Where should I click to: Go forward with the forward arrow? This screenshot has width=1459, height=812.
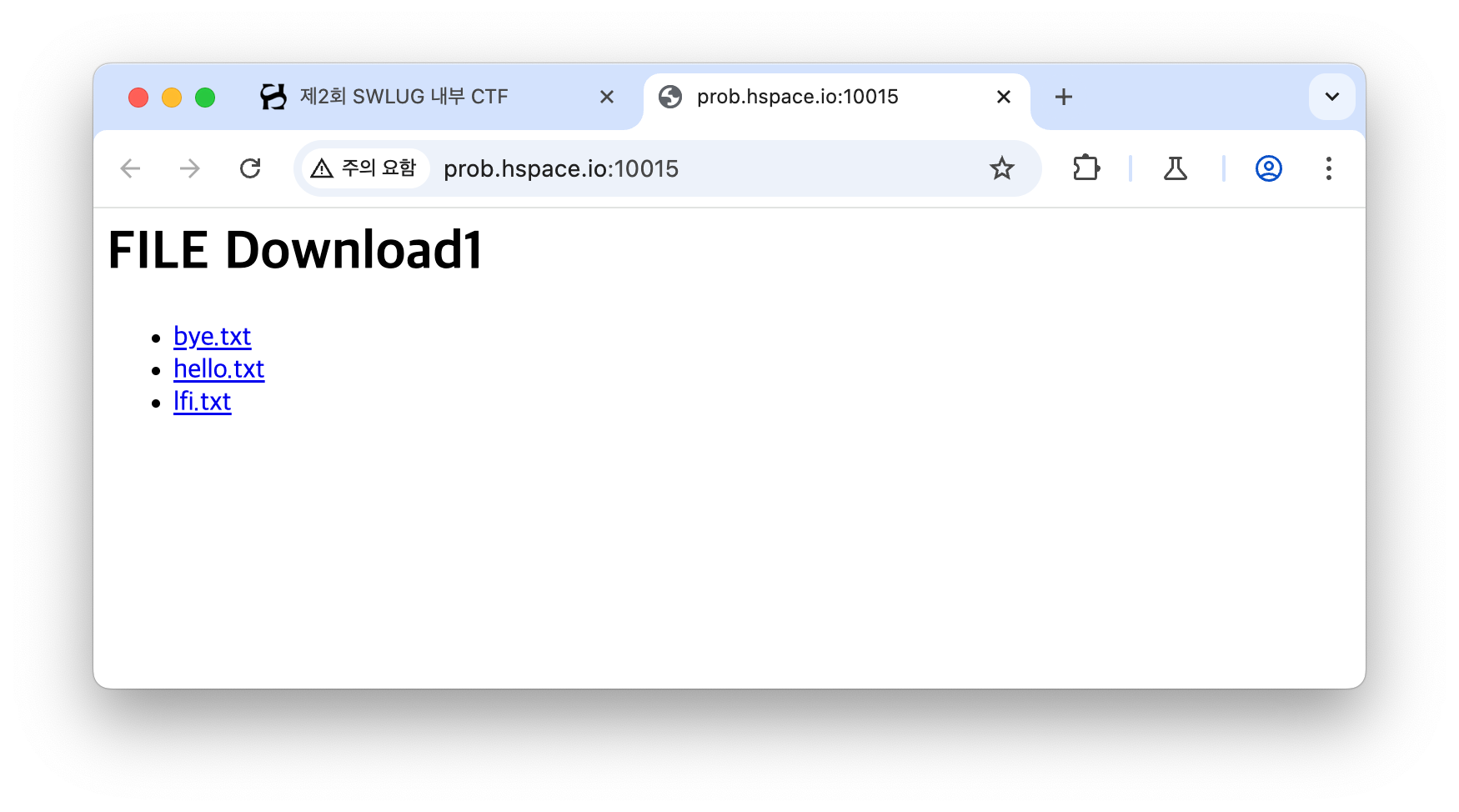[190, 168]
